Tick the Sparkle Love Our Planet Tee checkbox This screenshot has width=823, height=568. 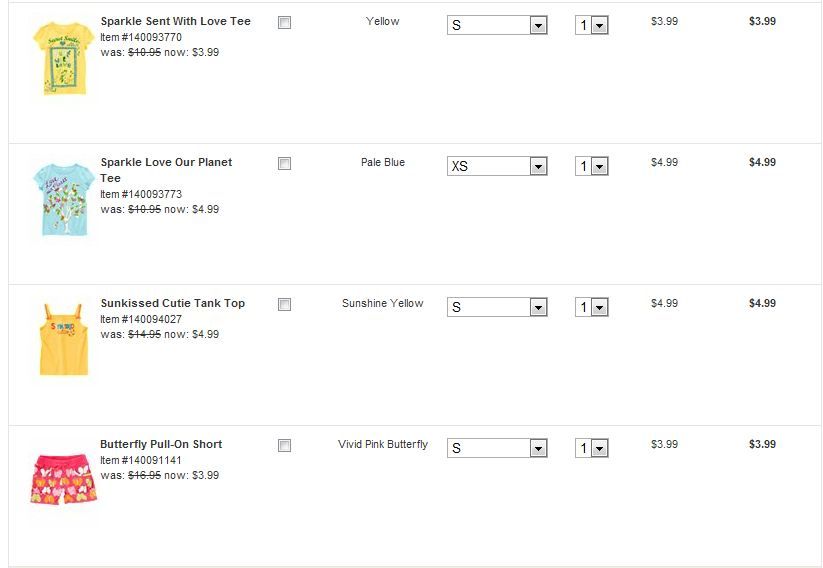pyautogui.click(x=284, y=164)
